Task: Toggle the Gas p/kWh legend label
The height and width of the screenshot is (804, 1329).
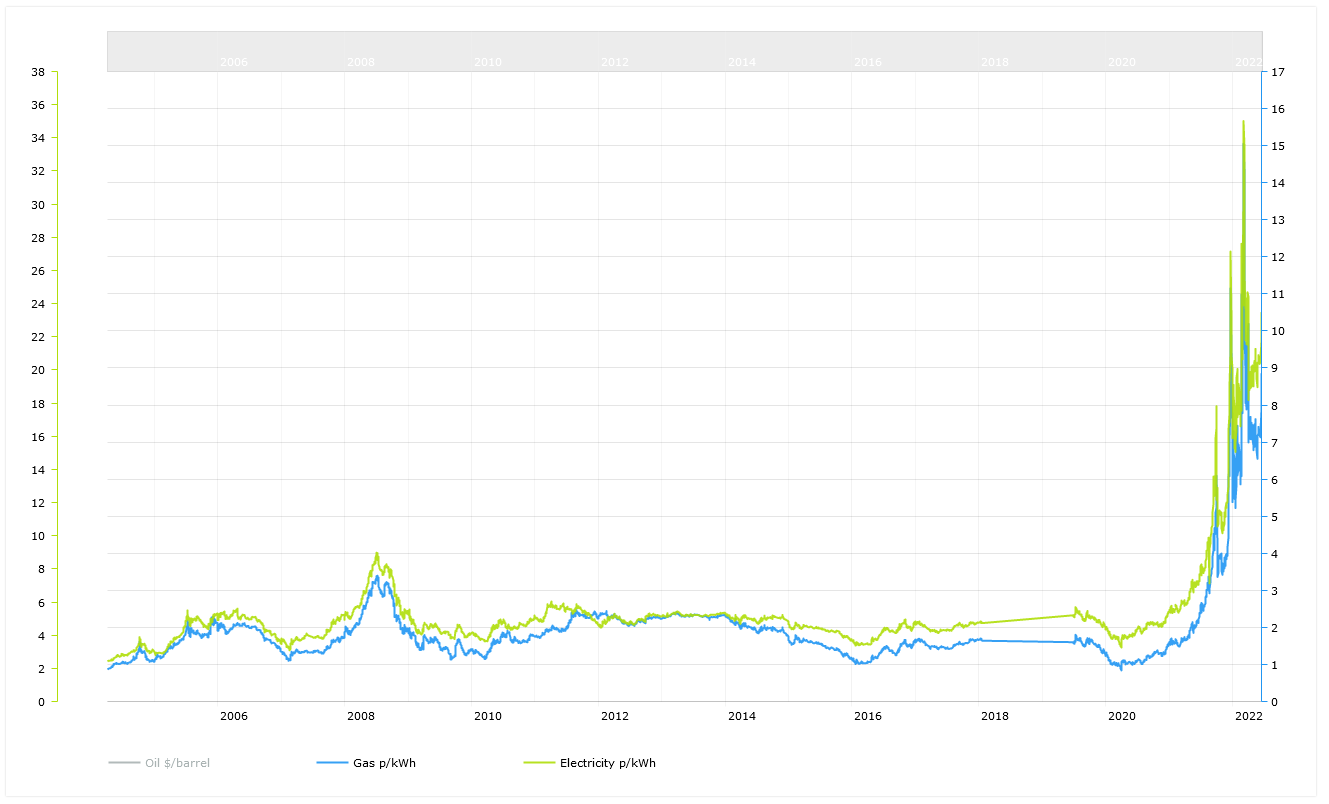Action: (x=384, y=763)
